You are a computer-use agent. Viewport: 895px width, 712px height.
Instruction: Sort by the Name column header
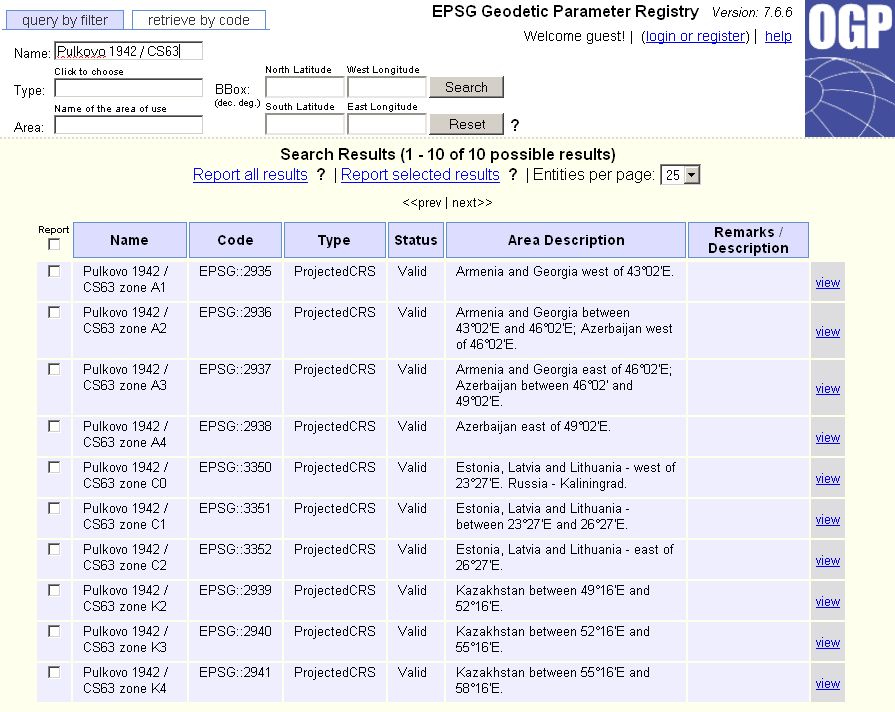(130, 240)
